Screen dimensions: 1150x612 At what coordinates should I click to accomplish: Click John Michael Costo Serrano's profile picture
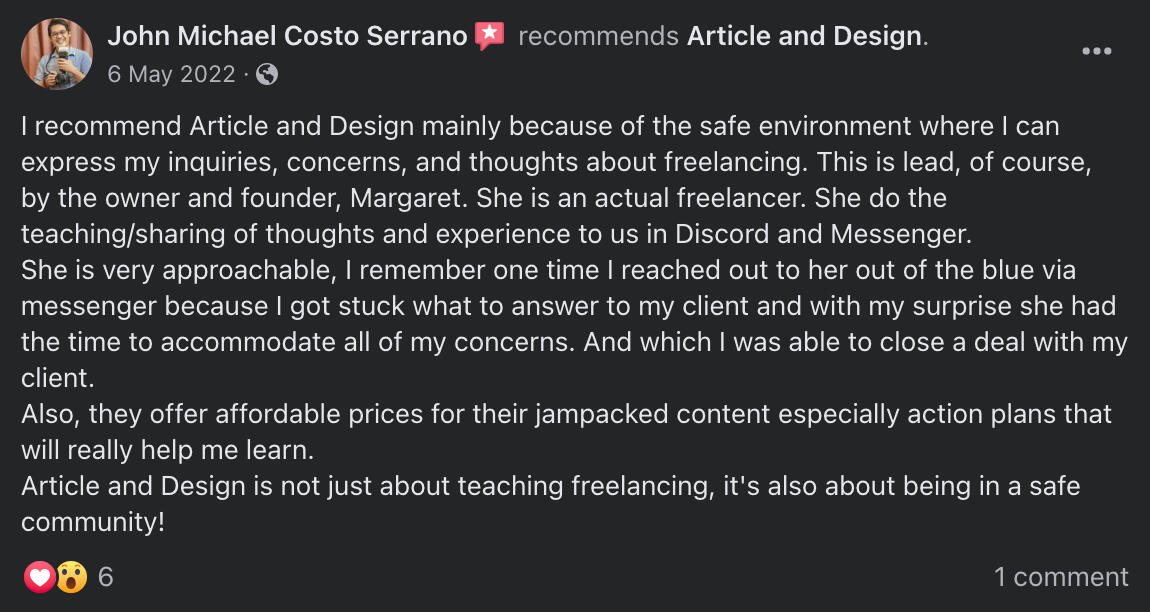pos(57,54)
